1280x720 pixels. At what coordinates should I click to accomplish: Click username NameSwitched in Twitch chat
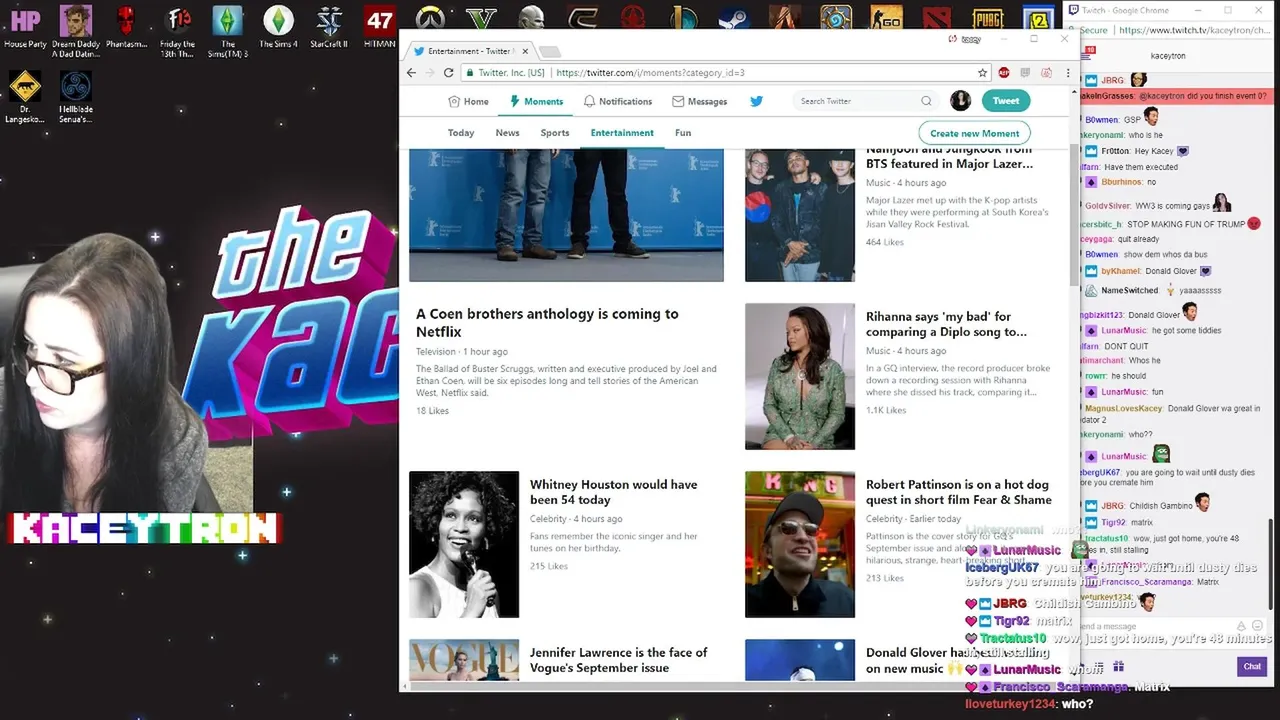(1129, 291)
